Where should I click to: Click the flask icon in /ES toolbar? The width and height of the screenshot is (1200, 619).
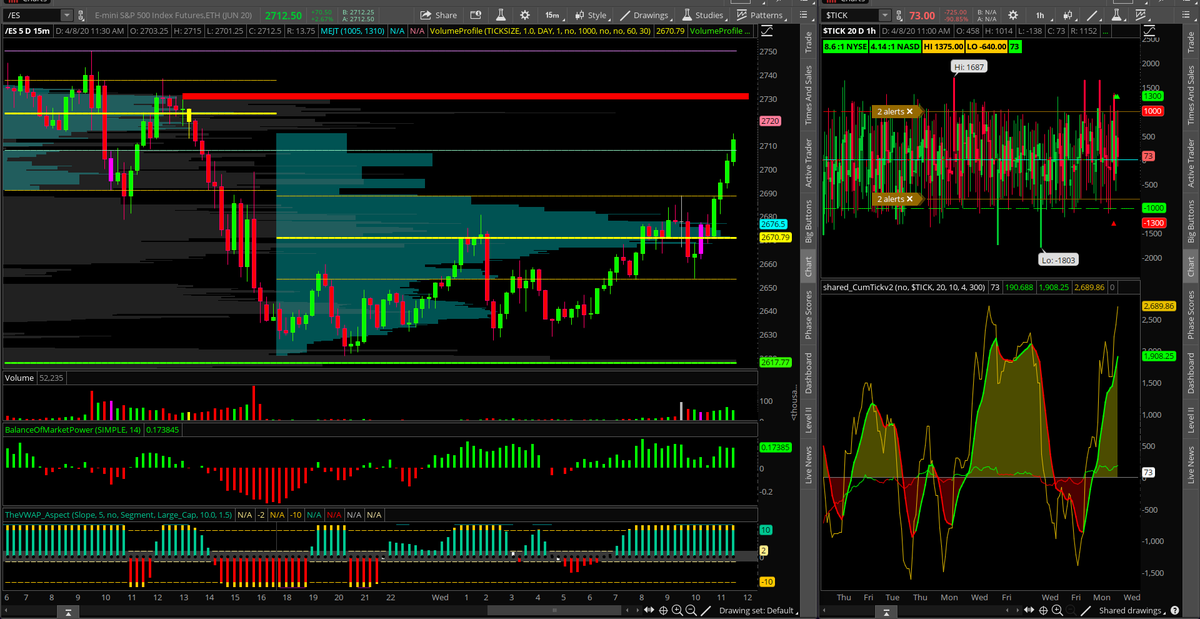coord(501,15)
